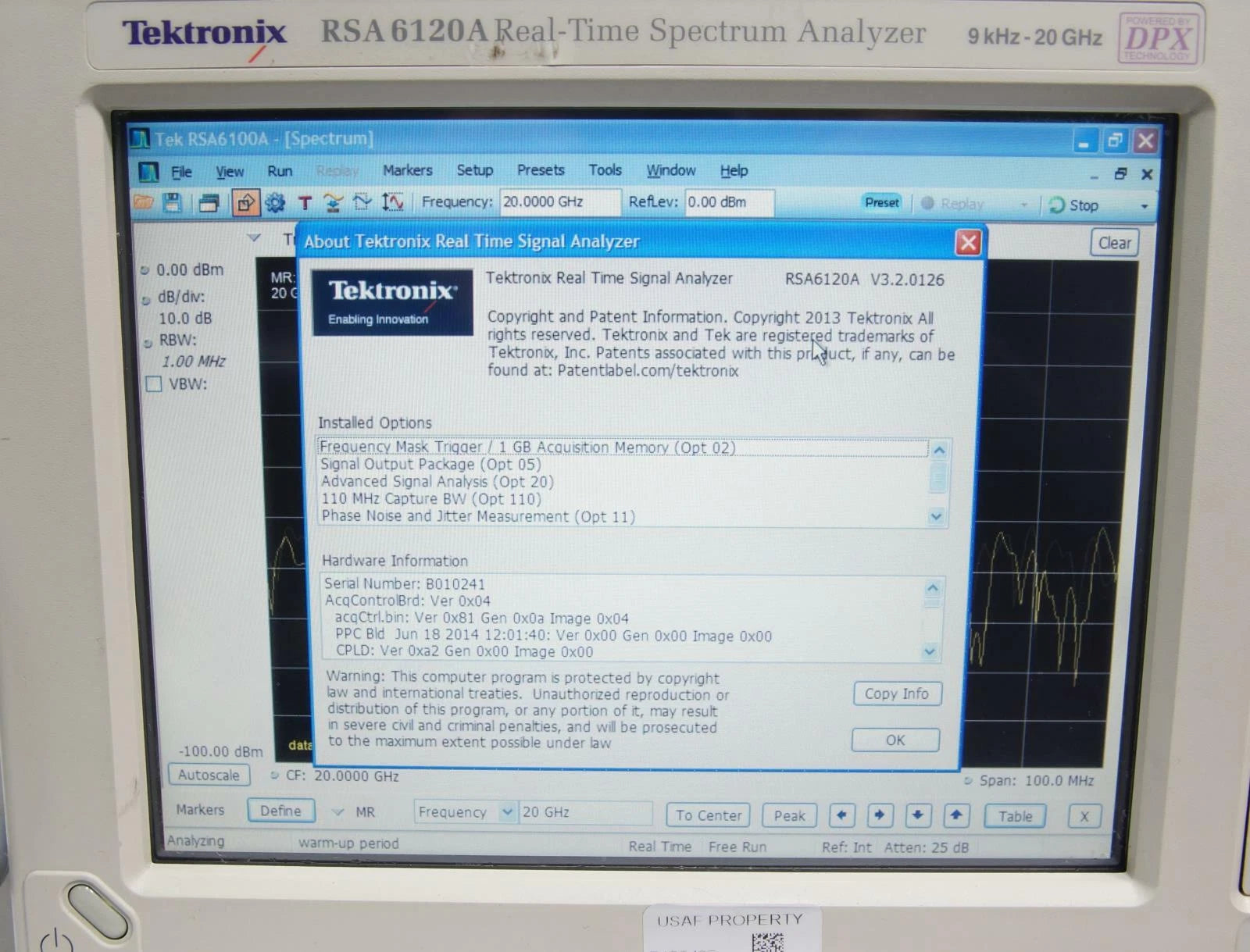Click the To Center button
Screen dimensions: 1250x952
pyautogui.click(x=709, y=815)
